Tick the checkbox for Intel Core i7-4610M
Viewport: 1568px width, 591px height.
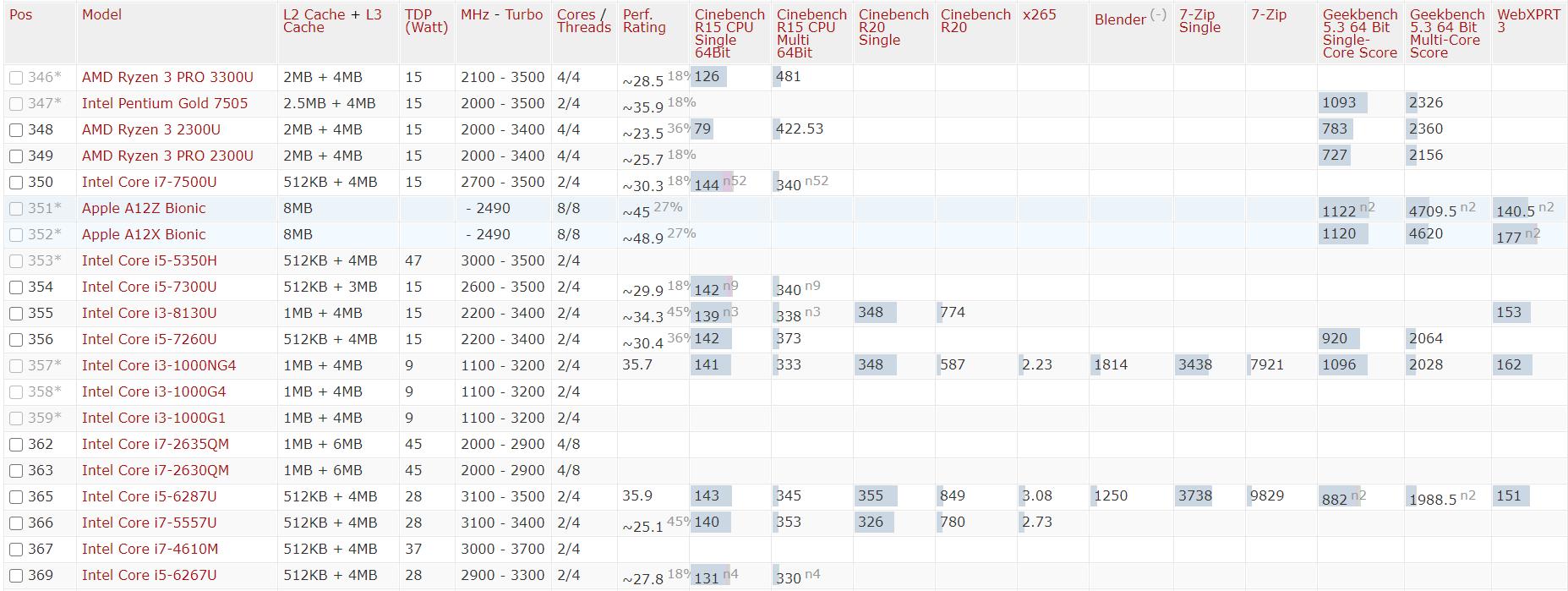coord(16,550)
